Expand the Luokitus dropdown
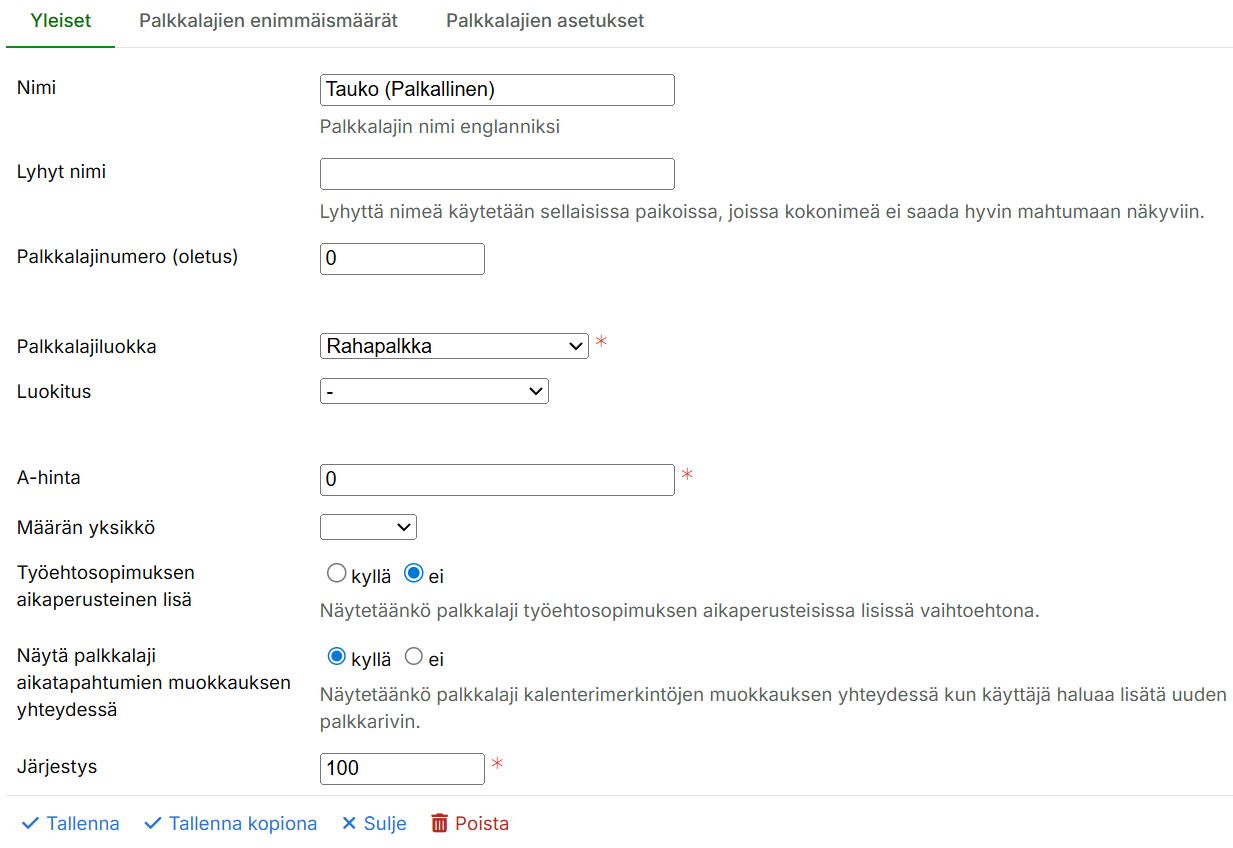 pos(434,391)
